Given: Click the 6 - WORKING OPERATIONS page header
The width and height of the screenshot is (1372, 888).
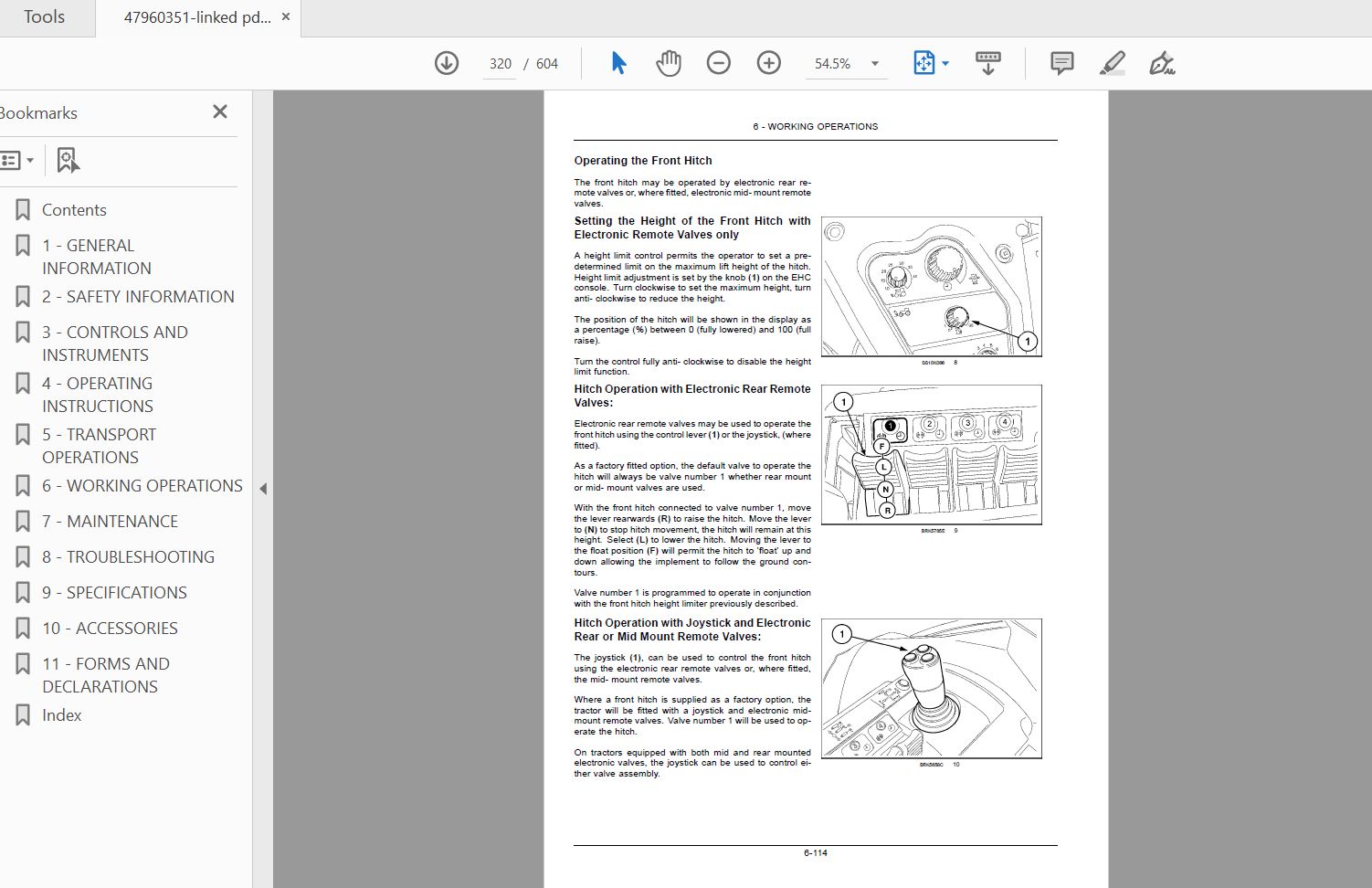Looking at the screenshot, I should pyautogui.click(x=816, y=127).
